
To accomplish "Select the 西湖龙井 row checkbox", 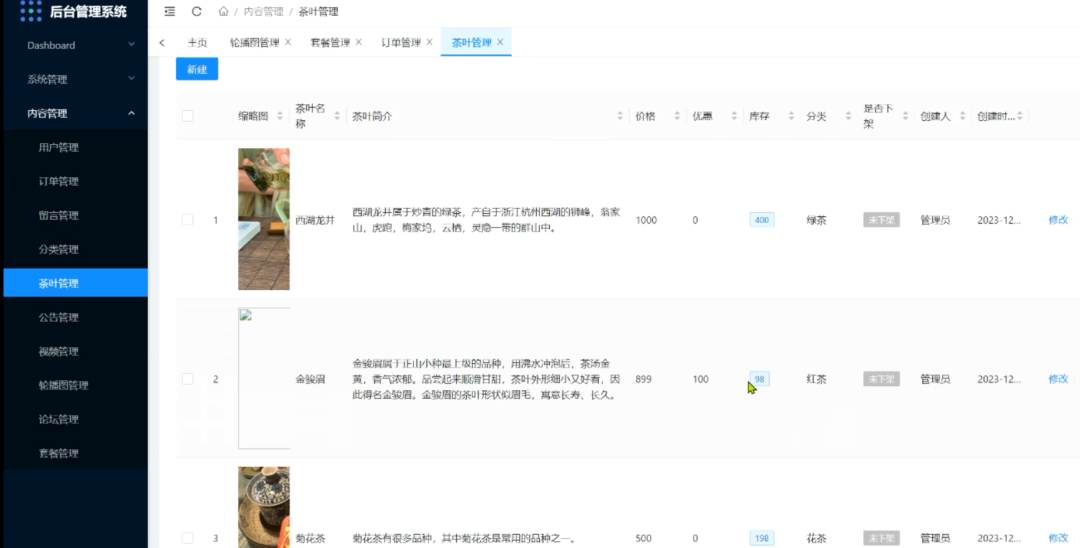I will 187,220.
